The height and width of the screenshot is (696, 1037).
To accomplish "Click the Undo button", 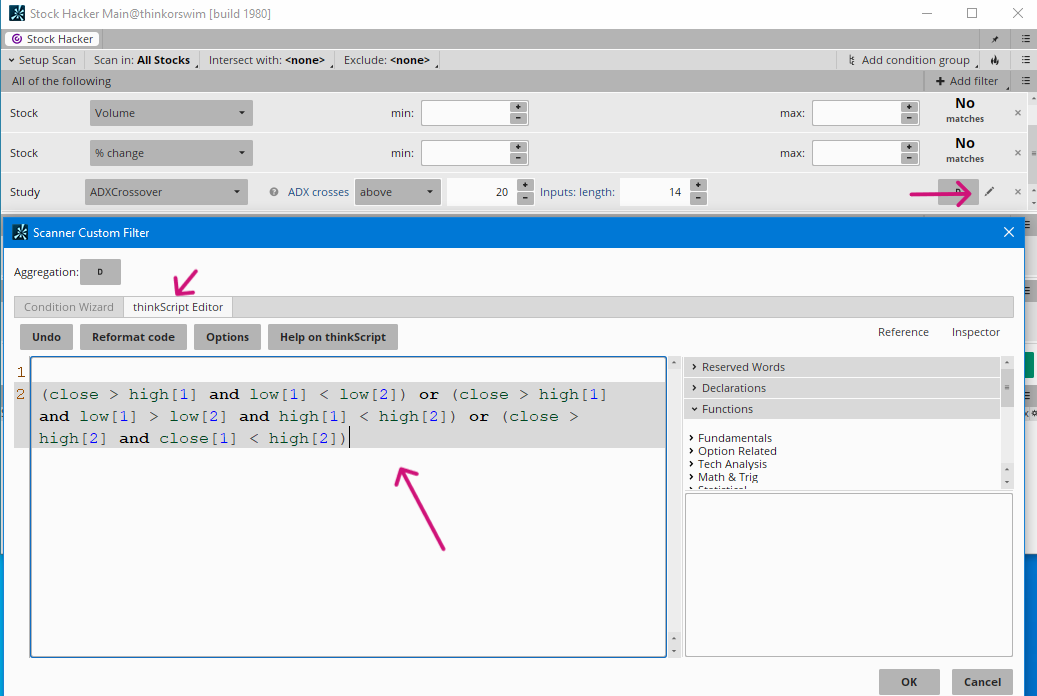I will 46,337.
